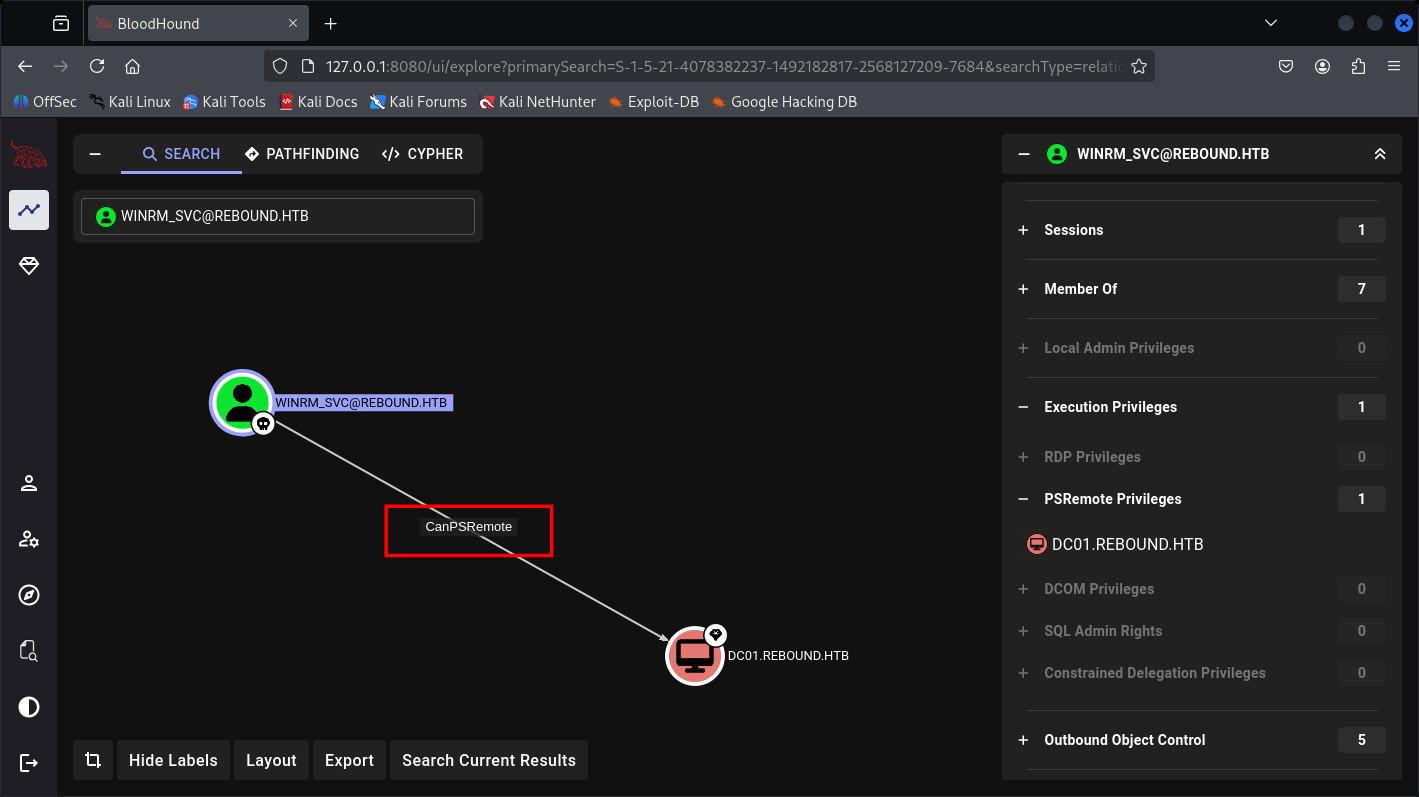Screen dimensions: 1419x797
Task: Open the Administration user-gear icon
Action: (x=29, y=540)
